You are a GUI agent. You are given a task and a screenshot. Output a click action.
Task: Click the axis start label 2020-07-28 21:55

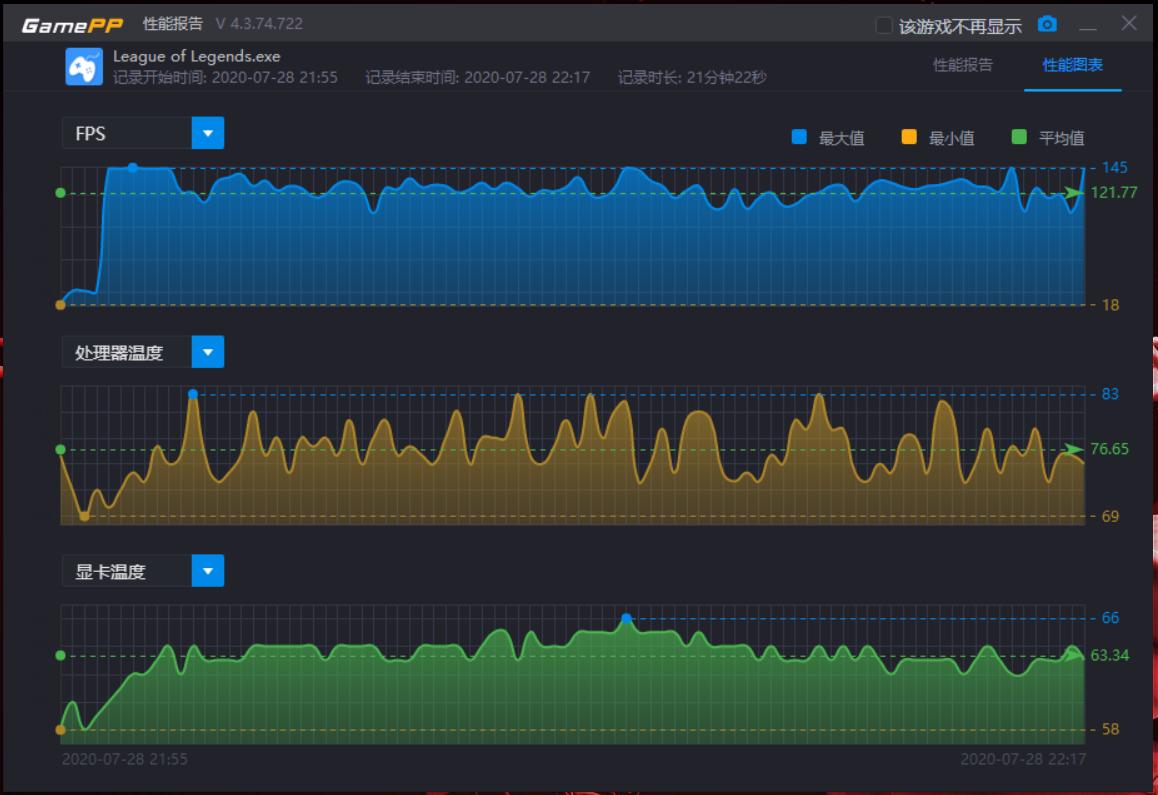[124, 759]
